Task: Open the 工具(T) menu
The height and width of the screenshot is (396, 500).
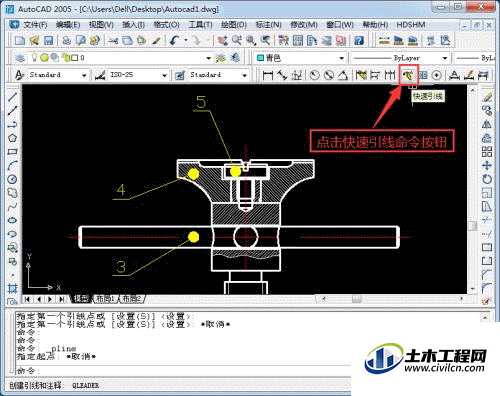Action: pos(200,25)
